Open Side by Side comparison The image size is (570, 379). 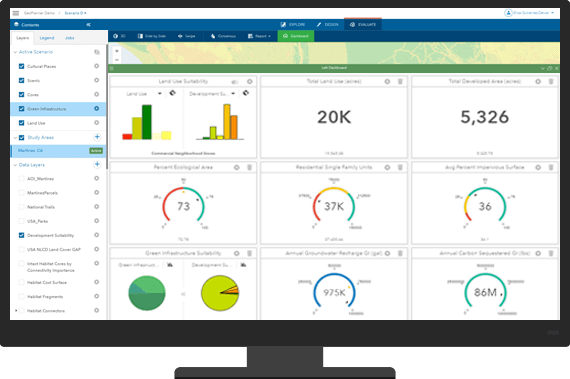tap(152, 36)
